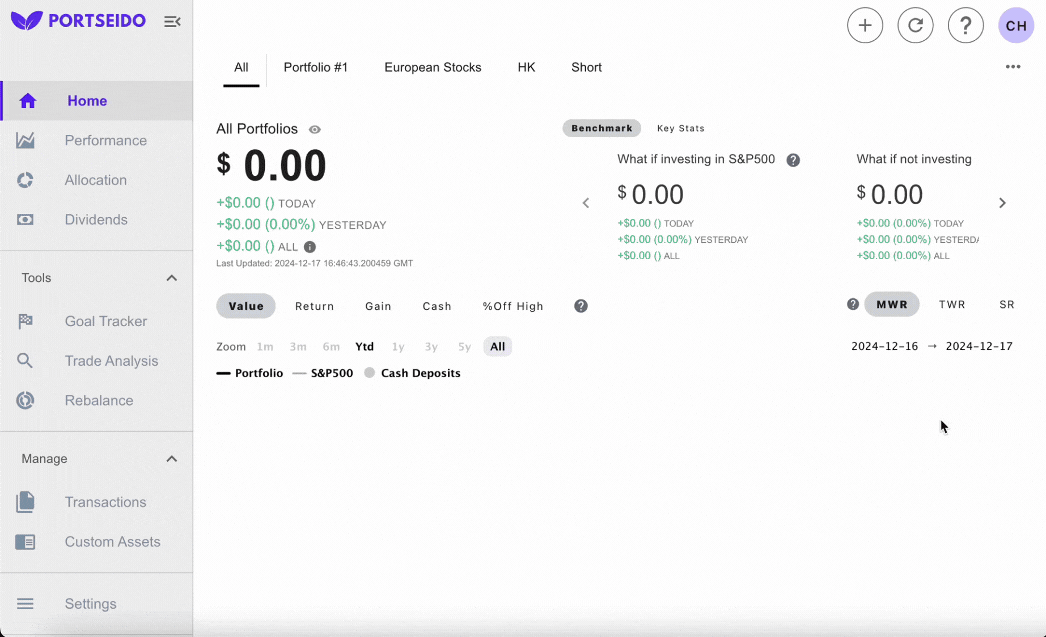Image resolution: width=1046 pixels, height=637 pixels.
Task: Collapse the Manage section
Action: click(x=171, y=458)
